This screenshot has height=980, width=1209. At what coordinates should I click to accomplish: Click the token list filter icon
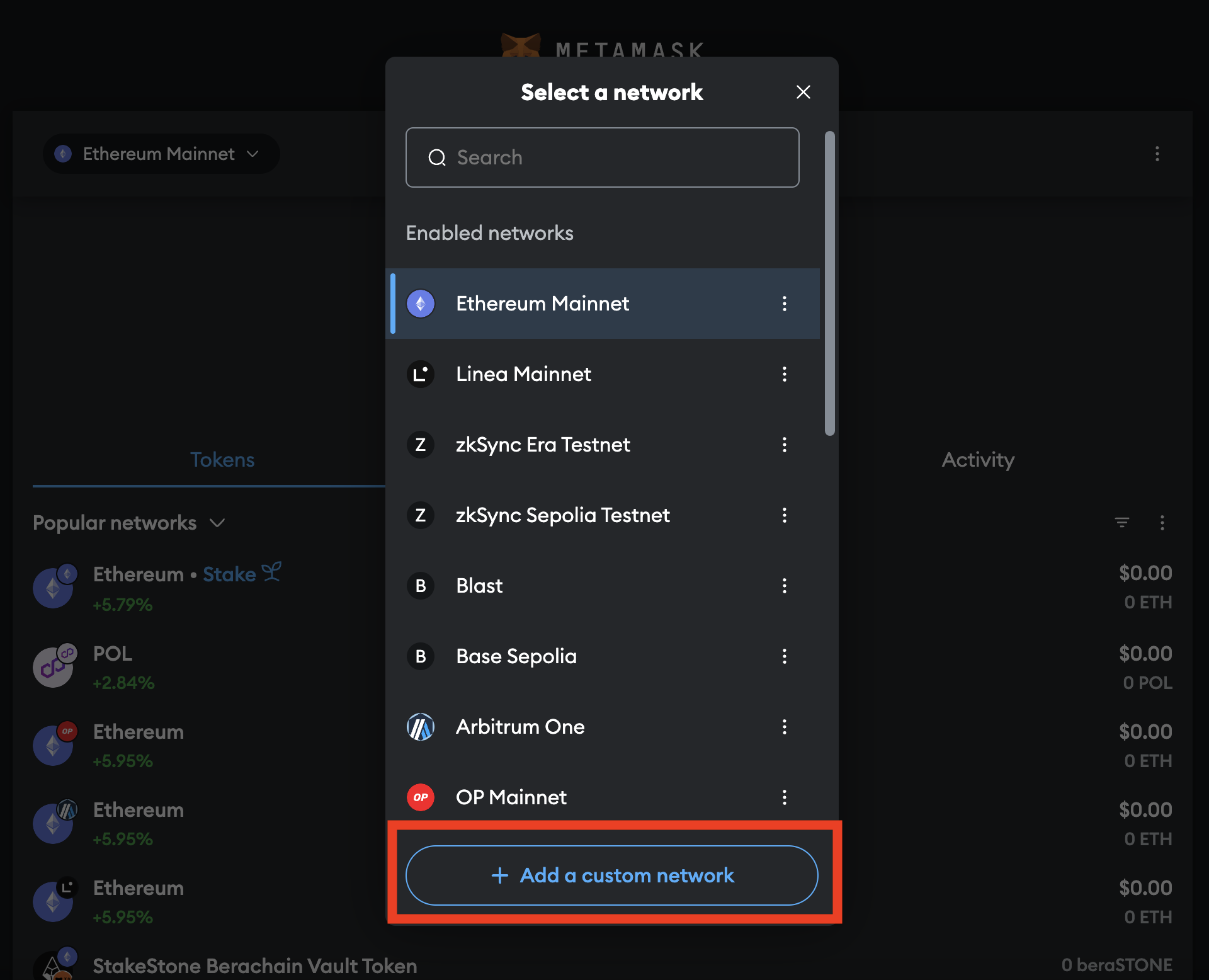tap(1123, 523)
